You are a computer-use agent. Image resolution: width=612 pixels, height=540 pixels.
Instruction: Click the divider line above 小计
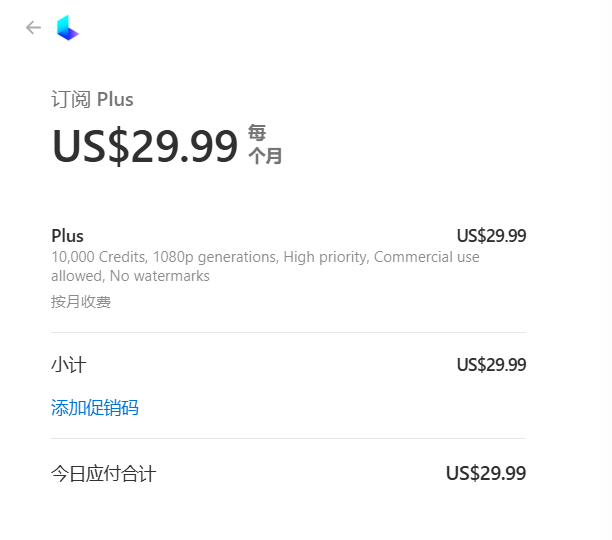click(x=288, y=332)
